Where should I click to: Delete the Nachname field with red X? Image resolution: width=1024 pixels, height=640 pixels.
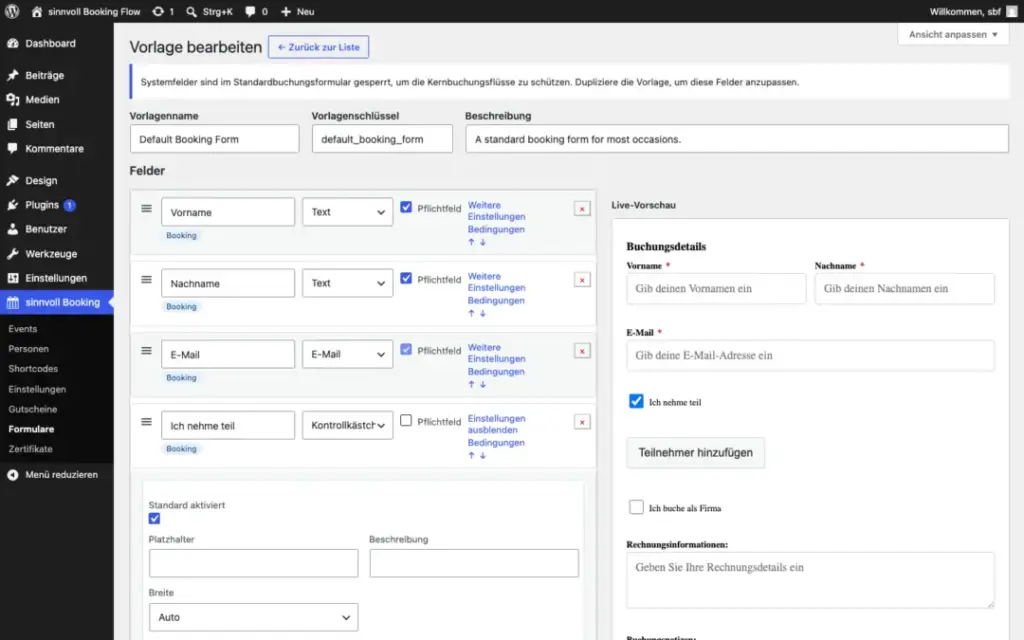[582, 280]
